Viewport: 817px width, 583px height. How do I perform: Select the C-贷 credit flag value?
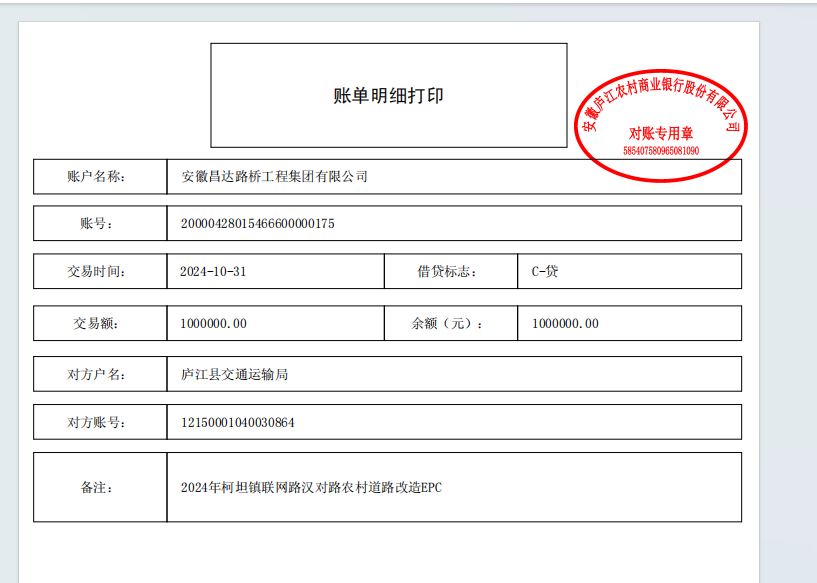[x=545, y=271]
